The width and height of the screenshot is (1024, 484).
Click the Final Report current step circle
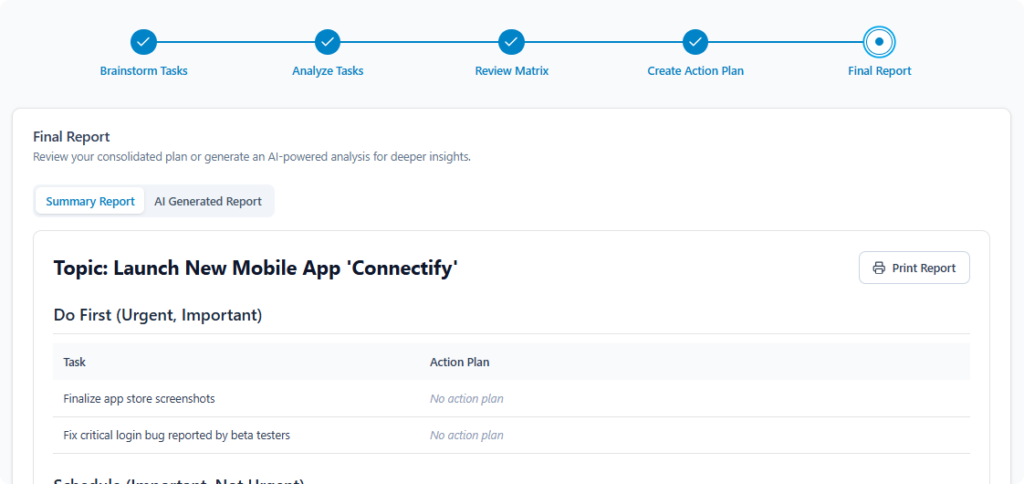coord(879,42)
